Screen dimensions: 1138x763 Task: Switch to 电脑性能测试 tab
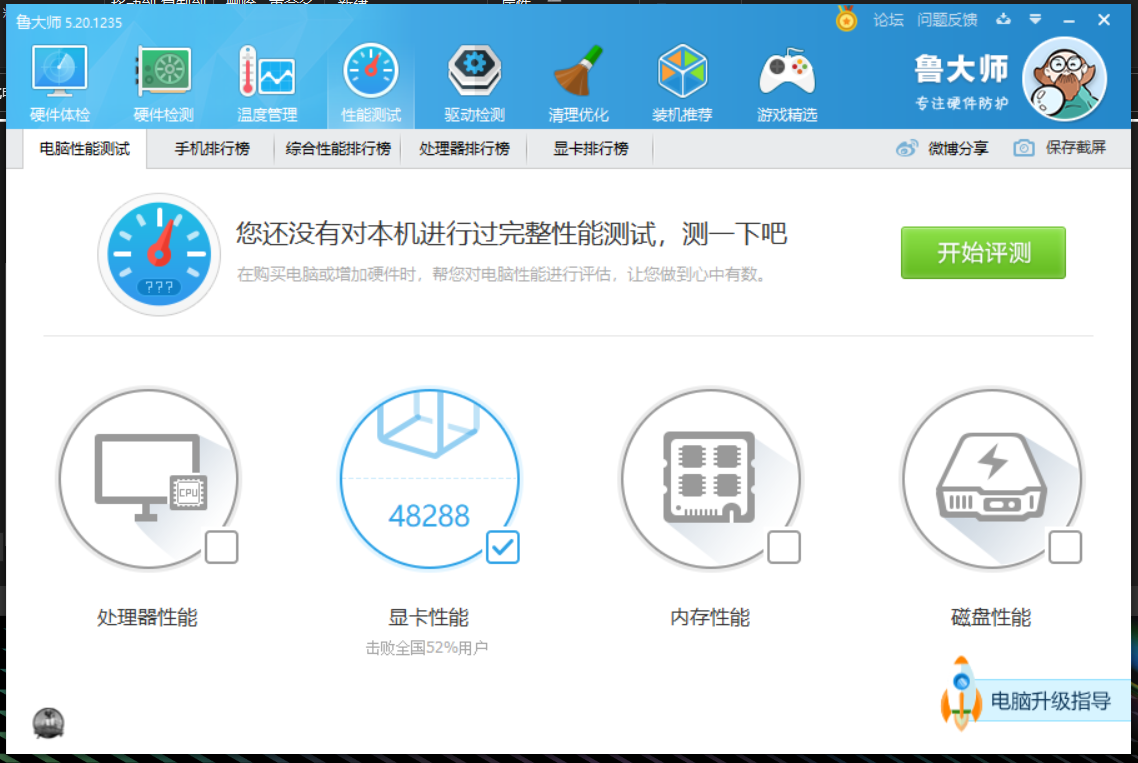[85, 149]
